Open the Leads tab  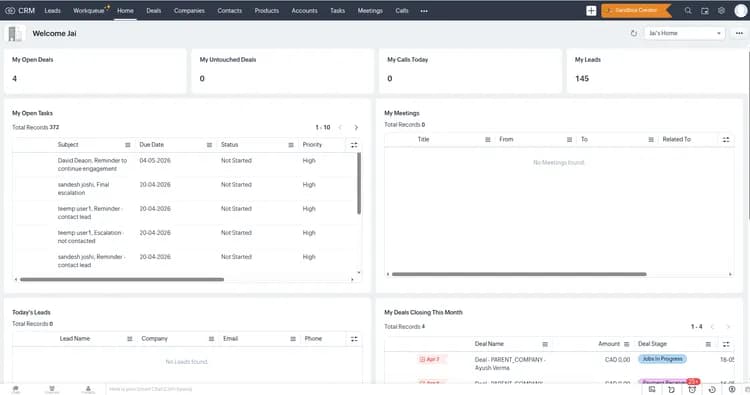coord(53,11)
